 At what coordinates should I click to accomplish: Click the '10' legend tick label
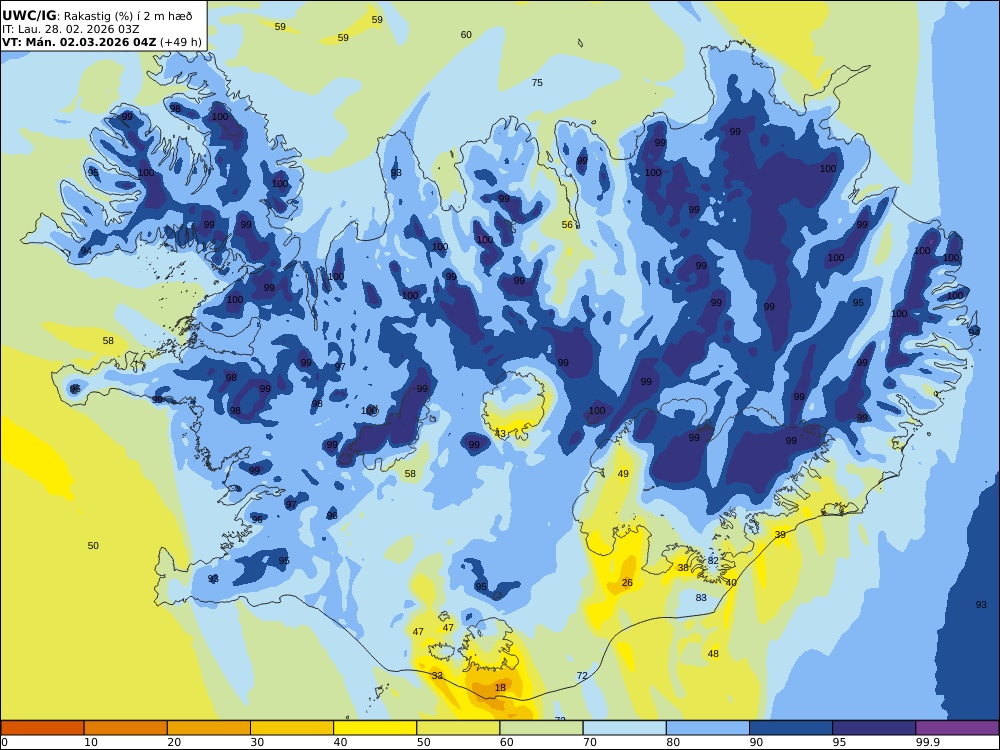click(x=91, y=742)
